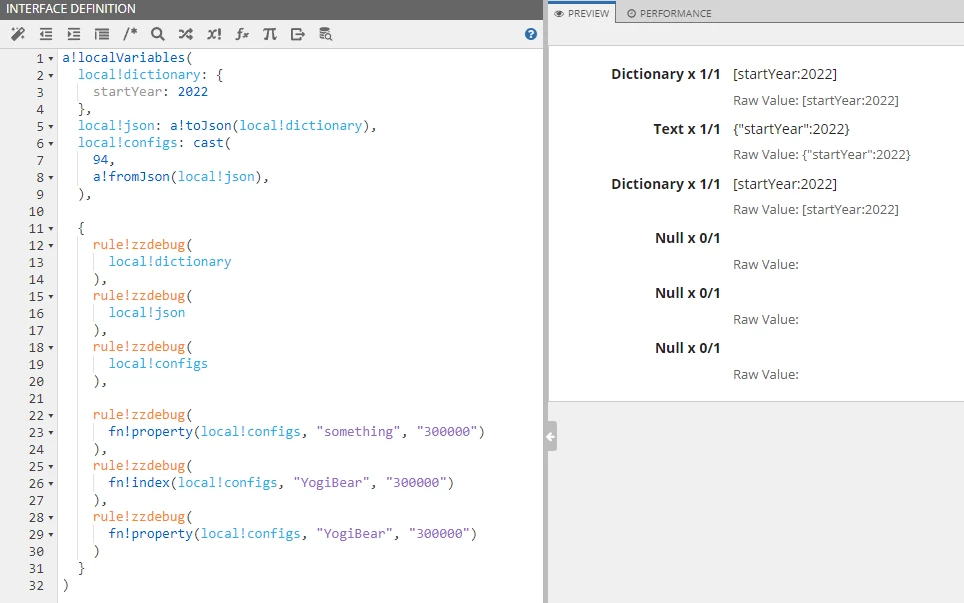
Task: Click line number 10 in the gutter
Action: coord(36,211)
